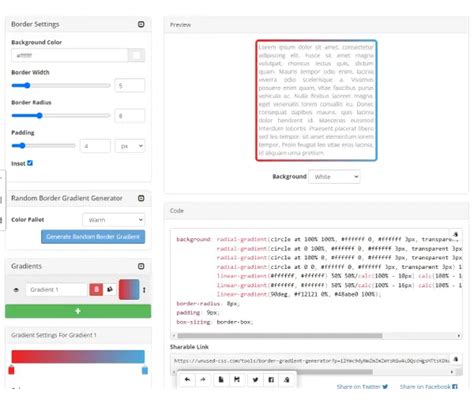Click the Gradient 1 name field
Screen dimensions: 474x418
tap(57, 290)
